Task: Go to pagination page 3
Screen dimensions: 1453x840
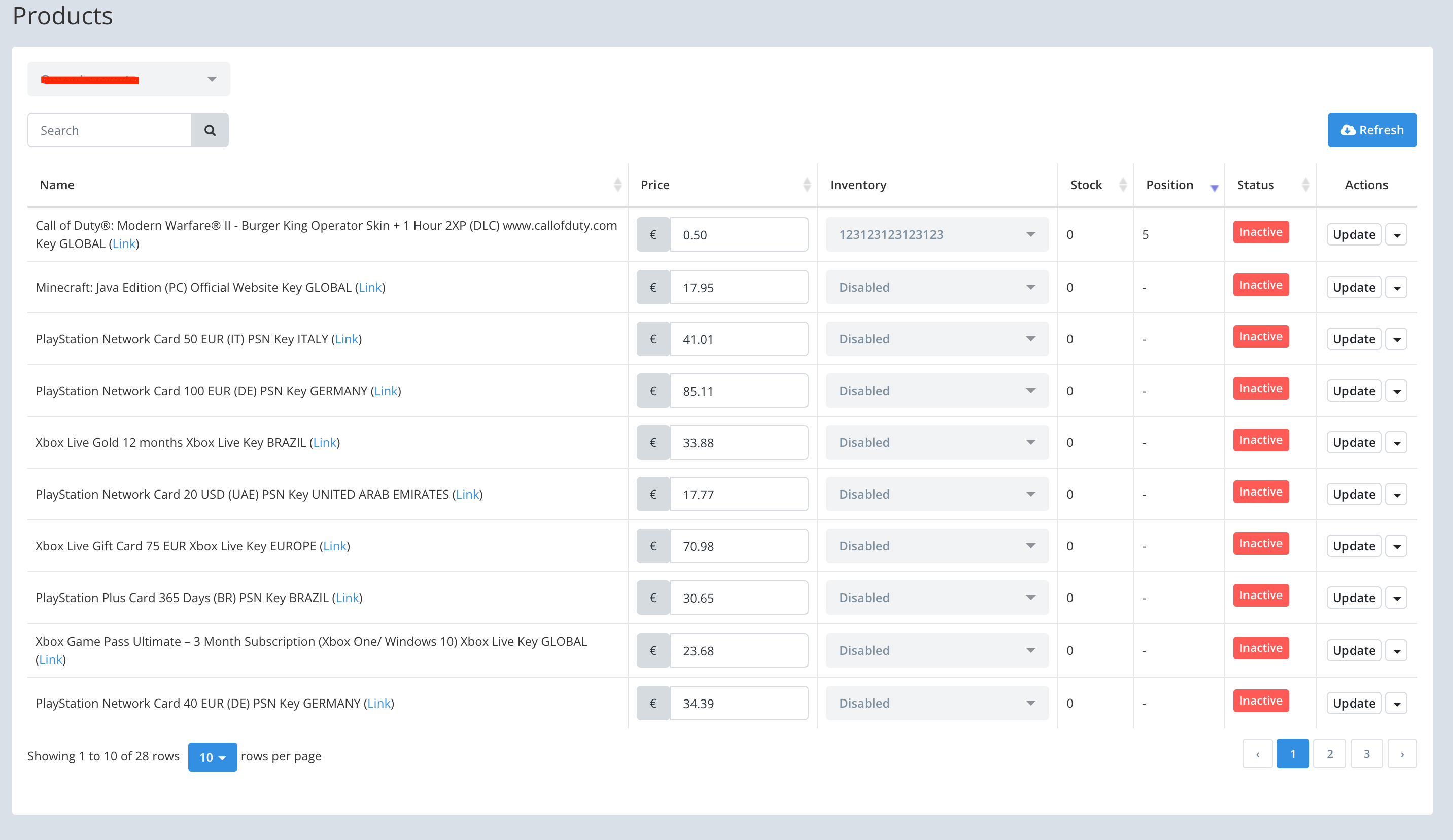Action: click(x=1367, y=754)
